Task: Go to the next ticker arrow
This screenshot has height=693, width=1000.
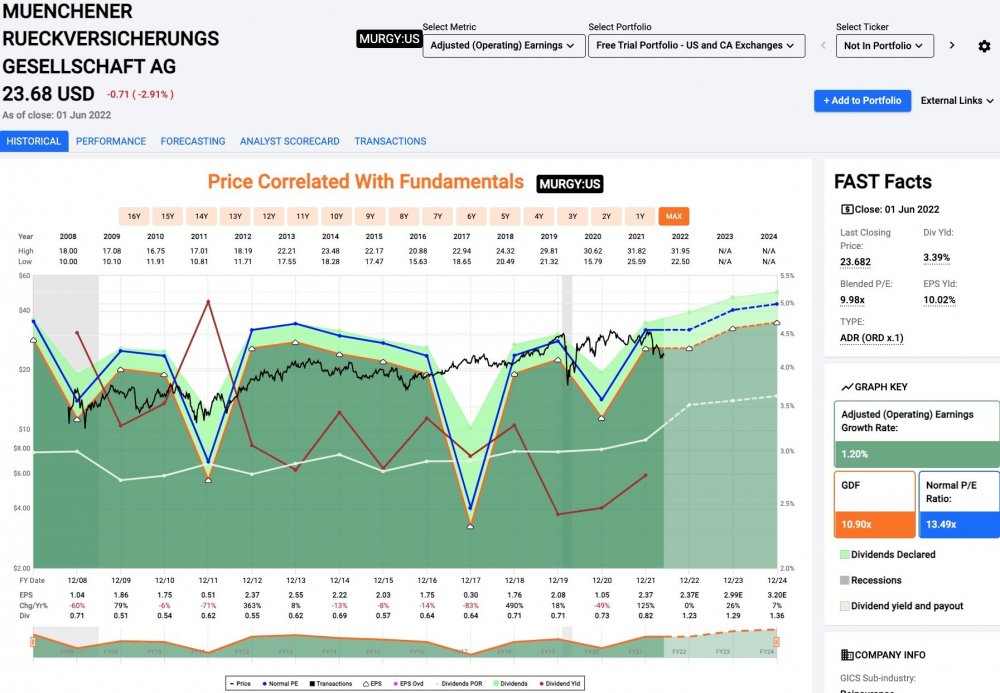Action: [x=952, y=45]
